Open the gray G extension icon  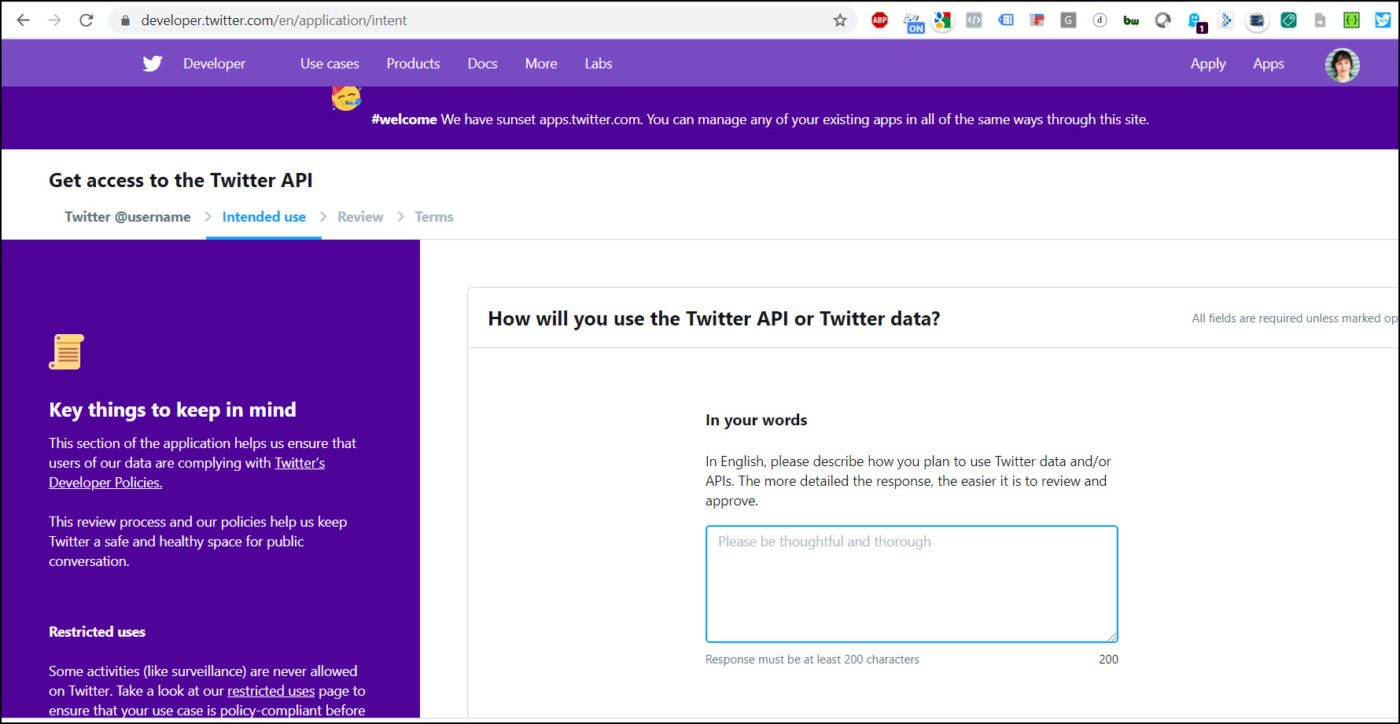click(x=1068, y=20)
